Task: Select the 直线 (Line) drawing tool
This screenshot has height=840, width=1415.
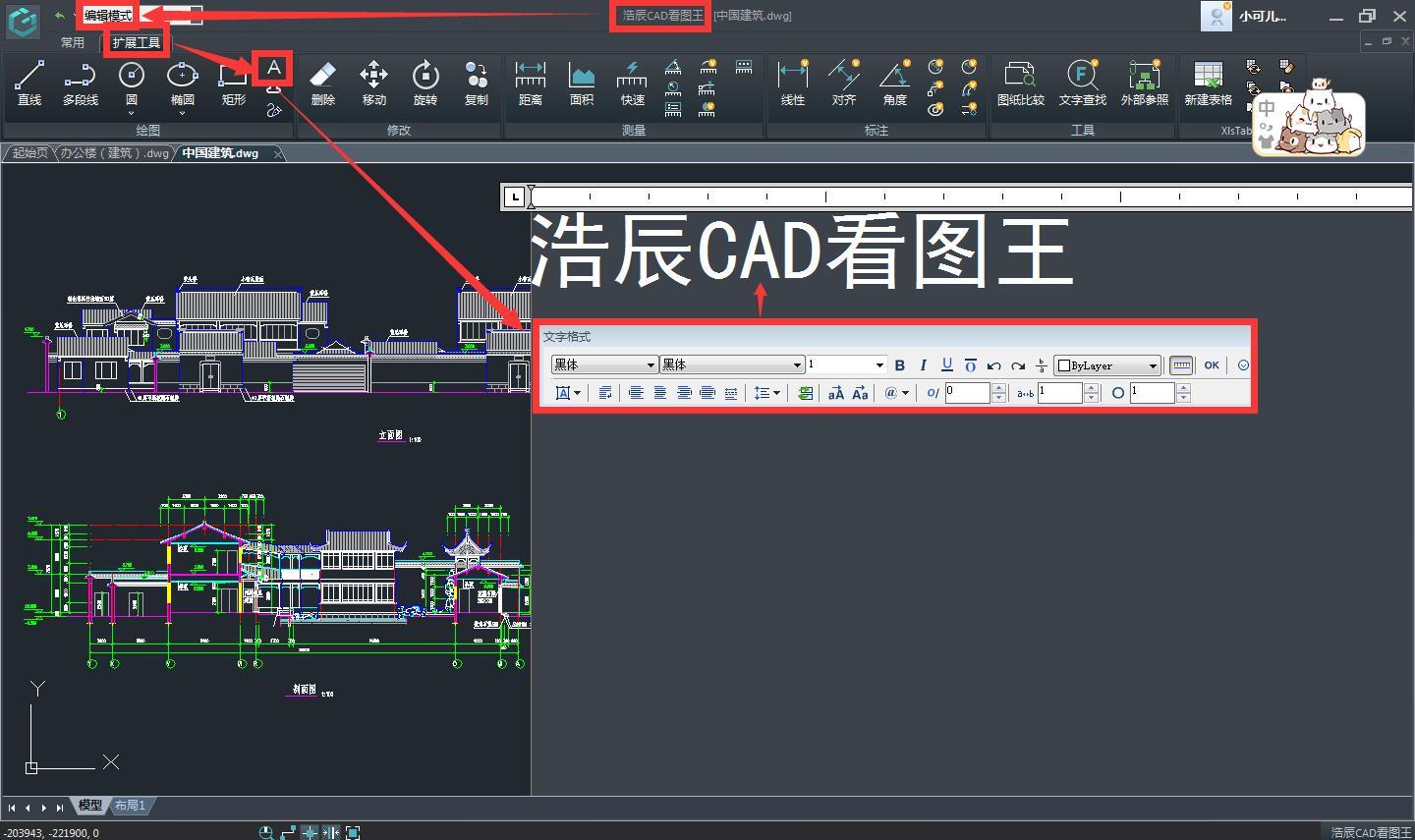Action: click(x=28, y=84)
